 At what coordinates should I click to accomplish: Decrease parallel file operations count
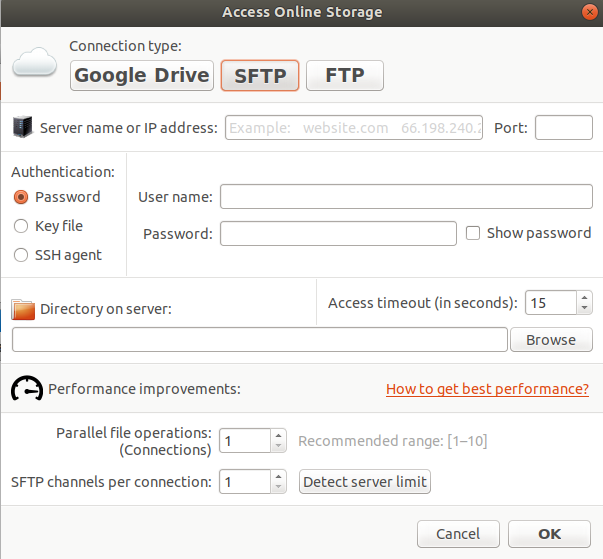click(x=278, y=446)
